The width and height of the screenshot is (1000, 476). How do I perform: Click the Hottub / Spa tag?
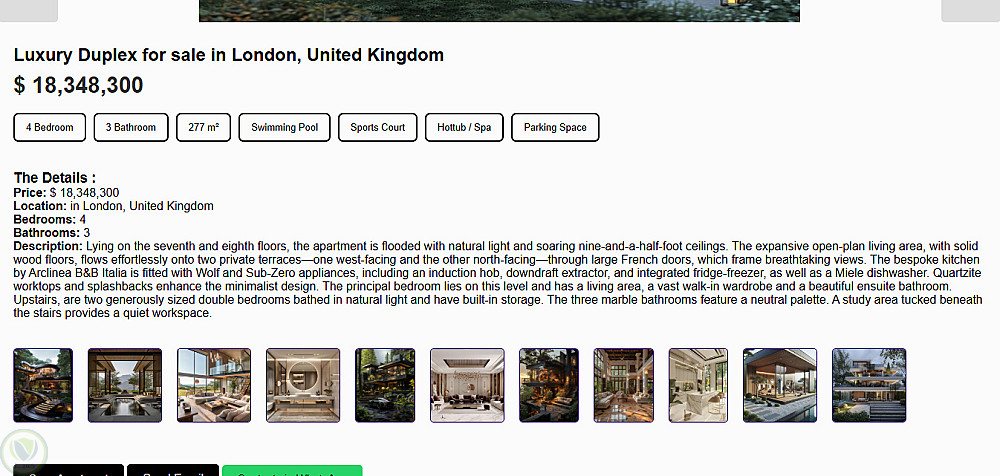(464, 128)
